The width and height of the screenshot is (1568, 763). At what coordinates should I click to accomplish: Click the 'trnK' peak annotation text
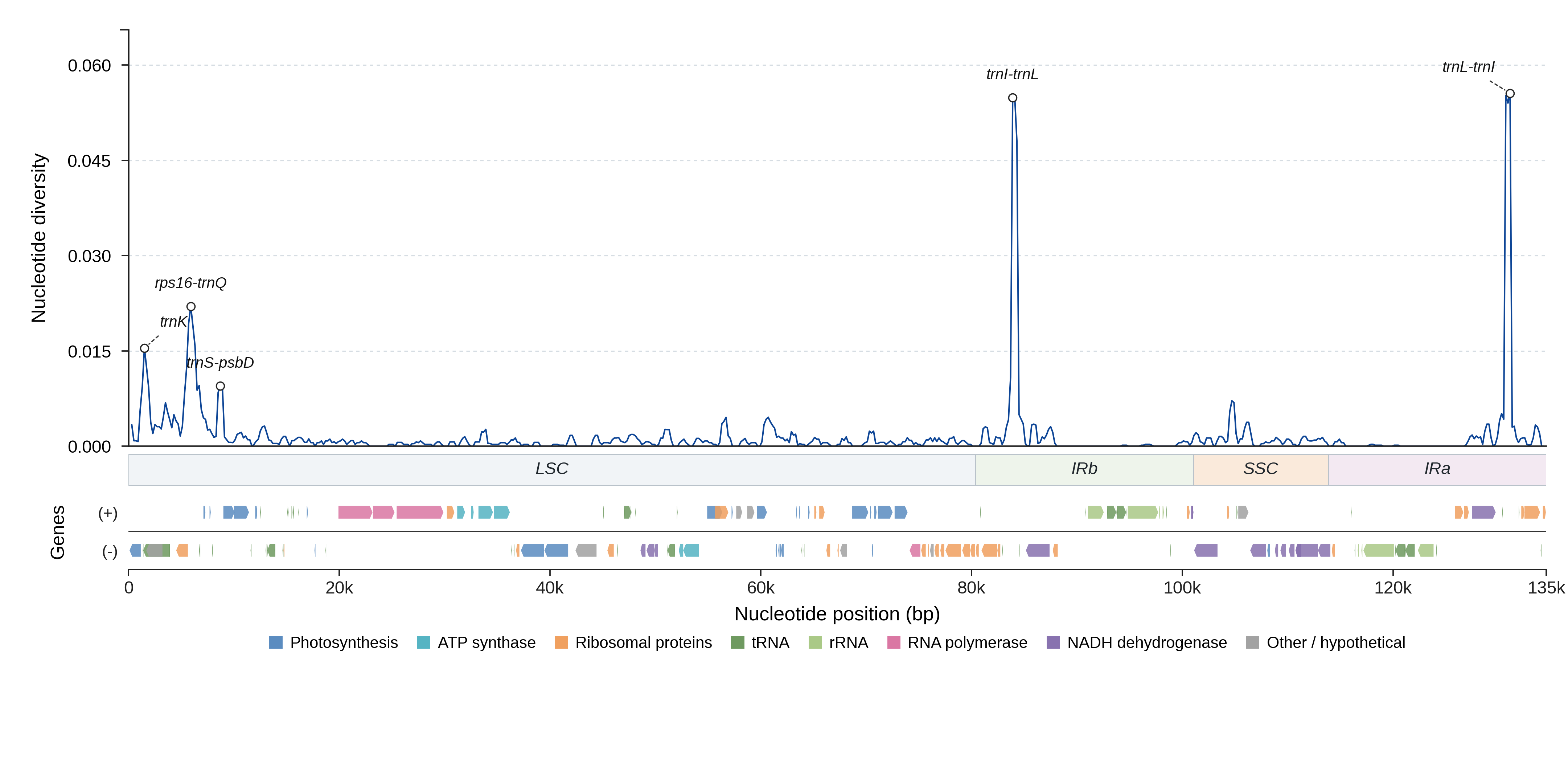[x=173, y=322]
